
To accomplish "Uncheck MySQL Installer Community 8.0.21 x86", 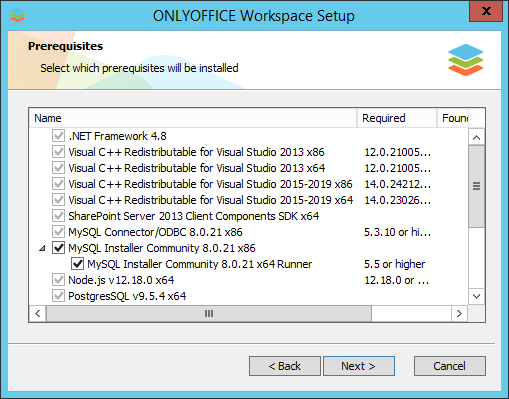I will click(x=58, y=248).
